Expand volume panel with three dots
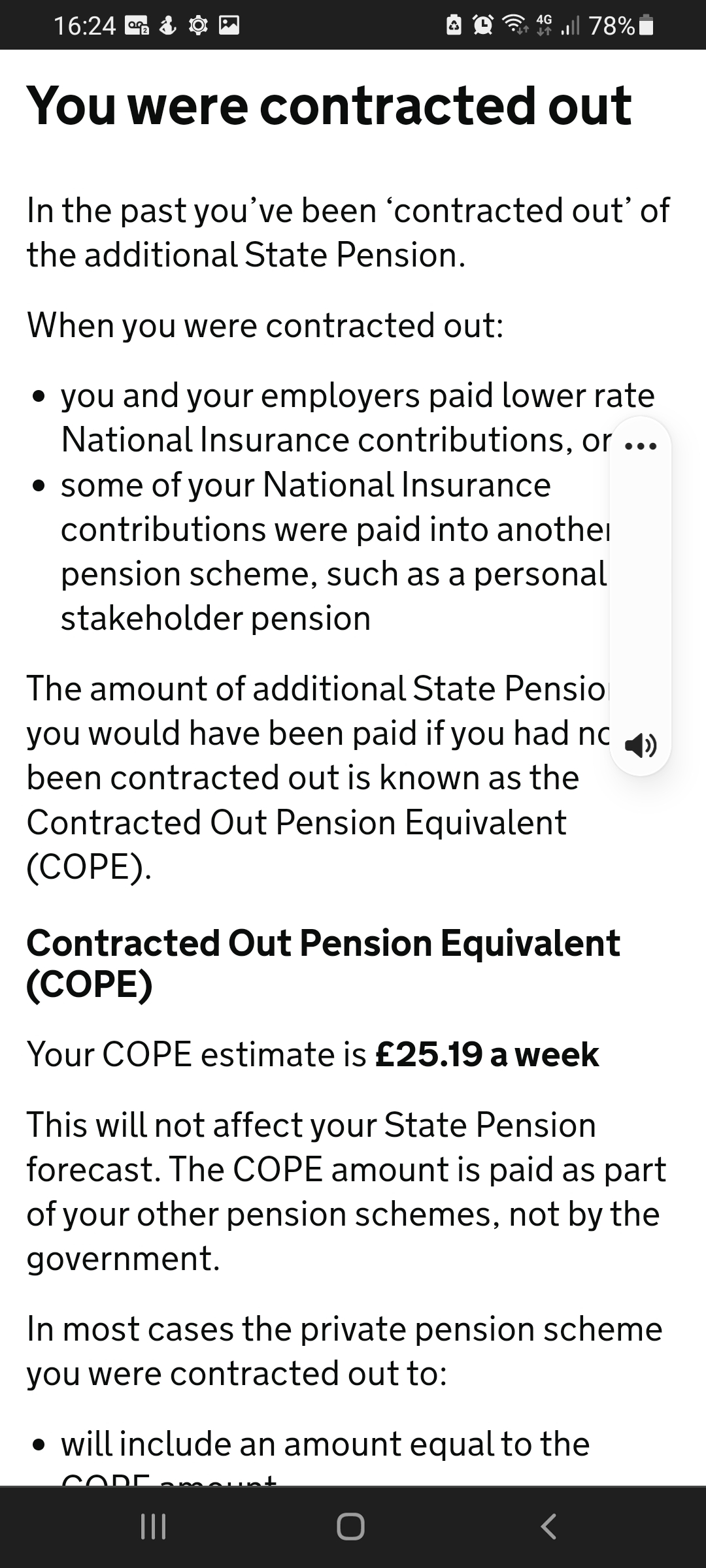 tap(640, 448)
